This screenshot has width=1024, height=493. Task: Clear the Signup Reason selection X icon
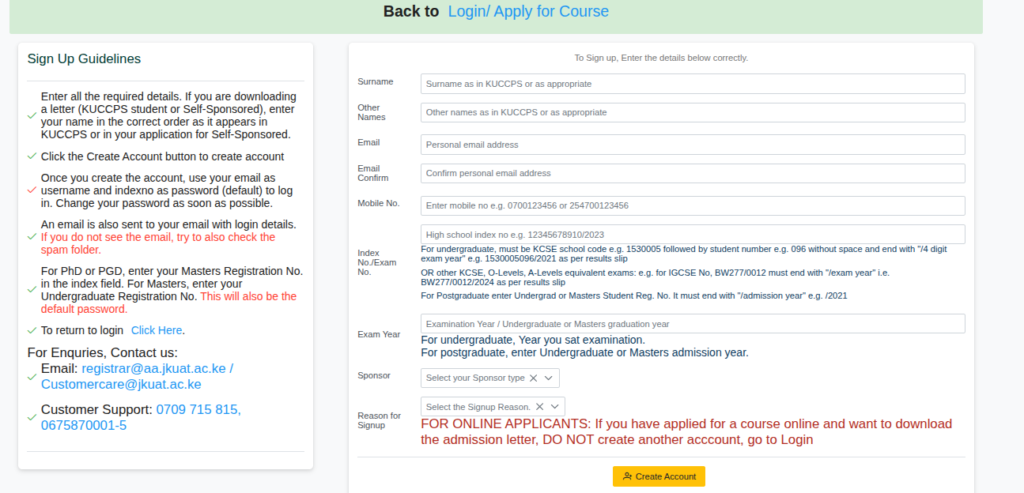coord(540,407)
